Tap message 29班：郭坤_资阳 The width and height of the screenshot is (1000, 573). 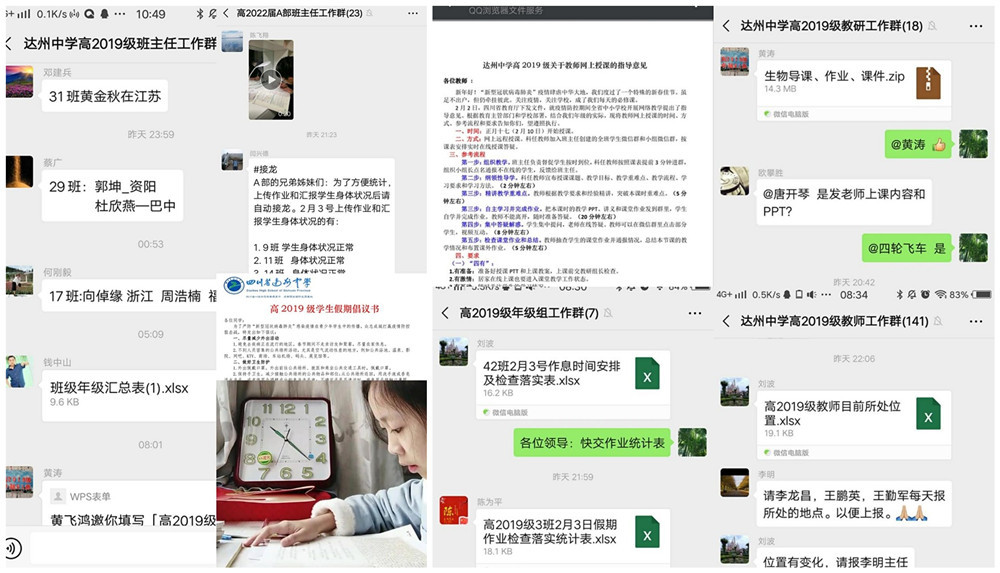[112, 196]
